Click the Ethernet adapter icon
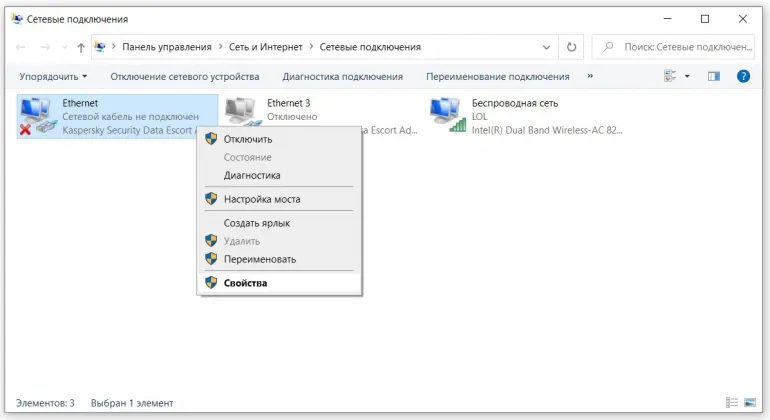 [38, 116]
